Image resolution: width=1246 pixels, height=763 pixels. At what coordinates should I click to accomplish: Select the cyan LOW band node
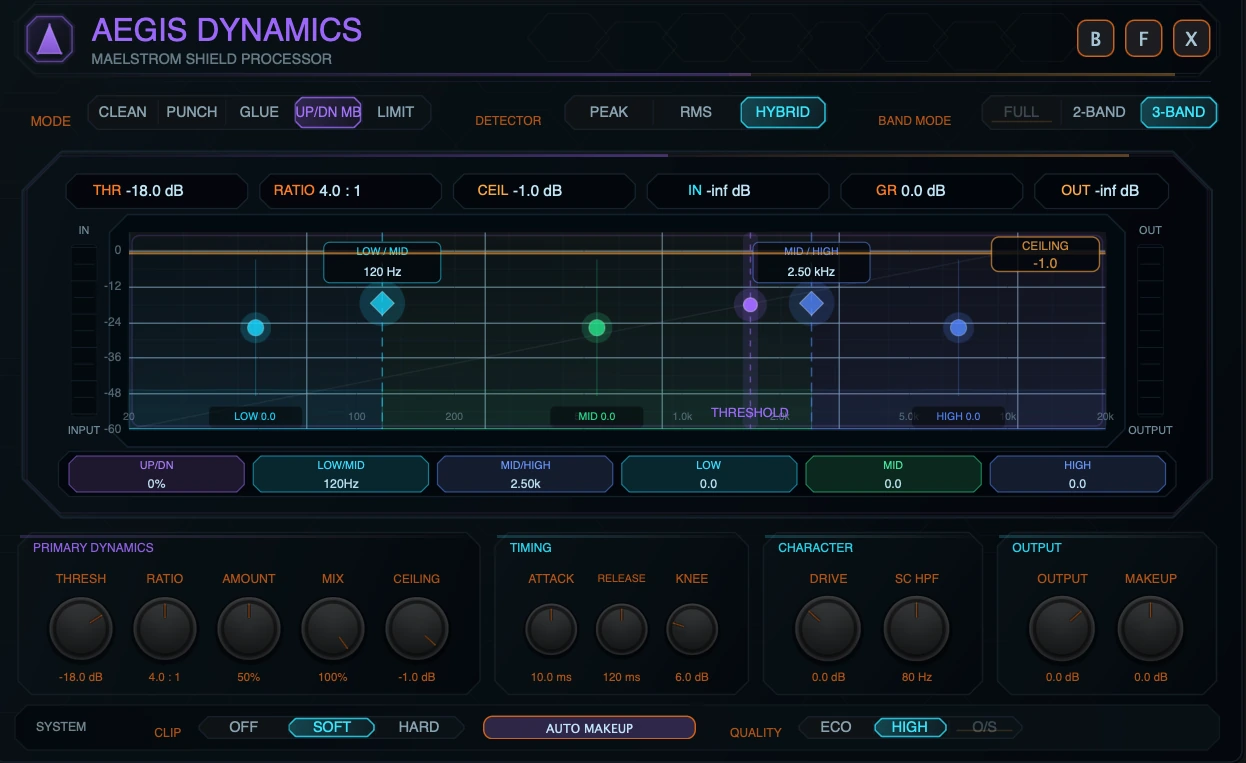tap(255, 327)
